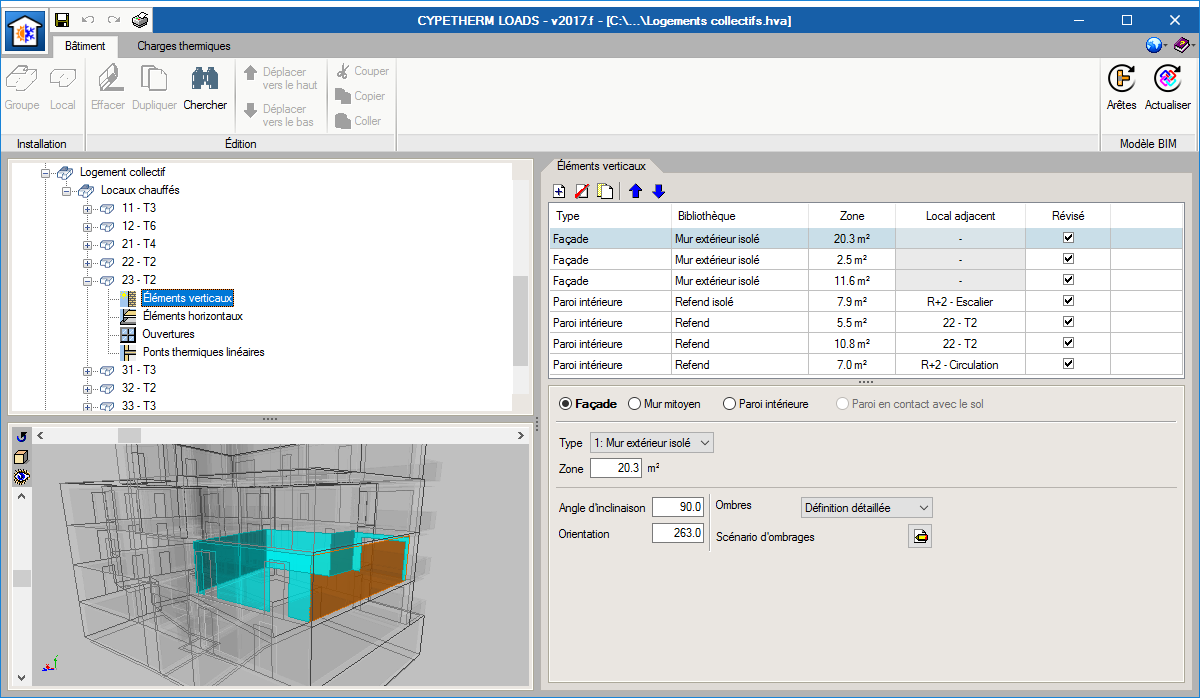Open the Ombres Définition détaillée dropdown
Viewport: 1200px width, 698px height.
point(866,508)
